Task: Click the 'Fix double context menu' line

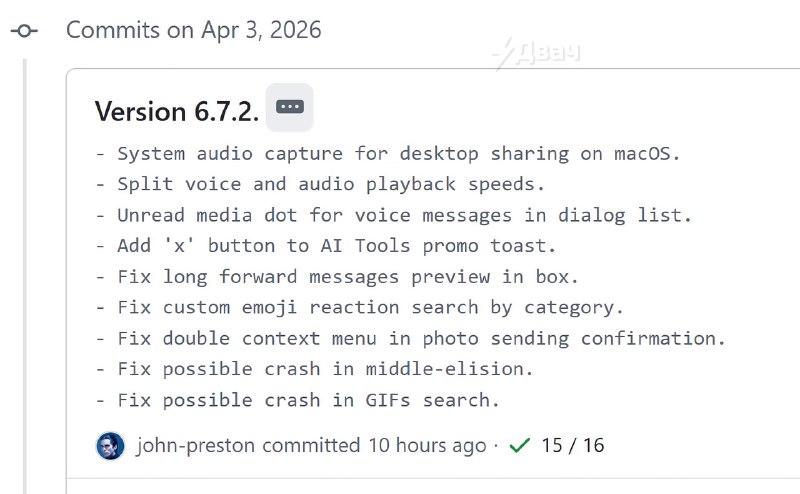Action: [x=411, y=338]
